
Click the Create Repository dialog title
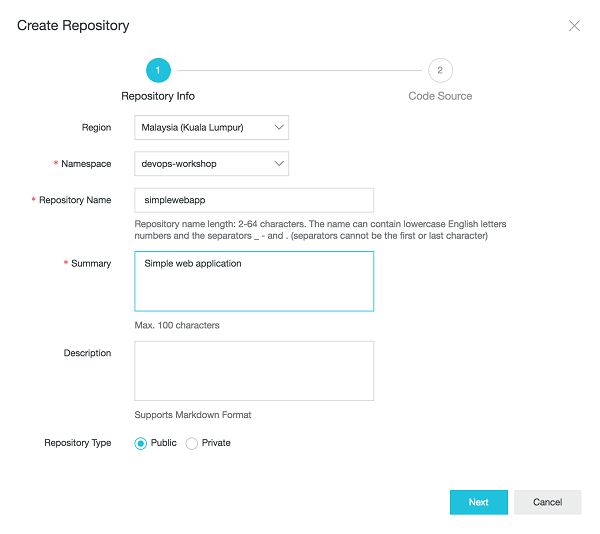coord(73,25)
